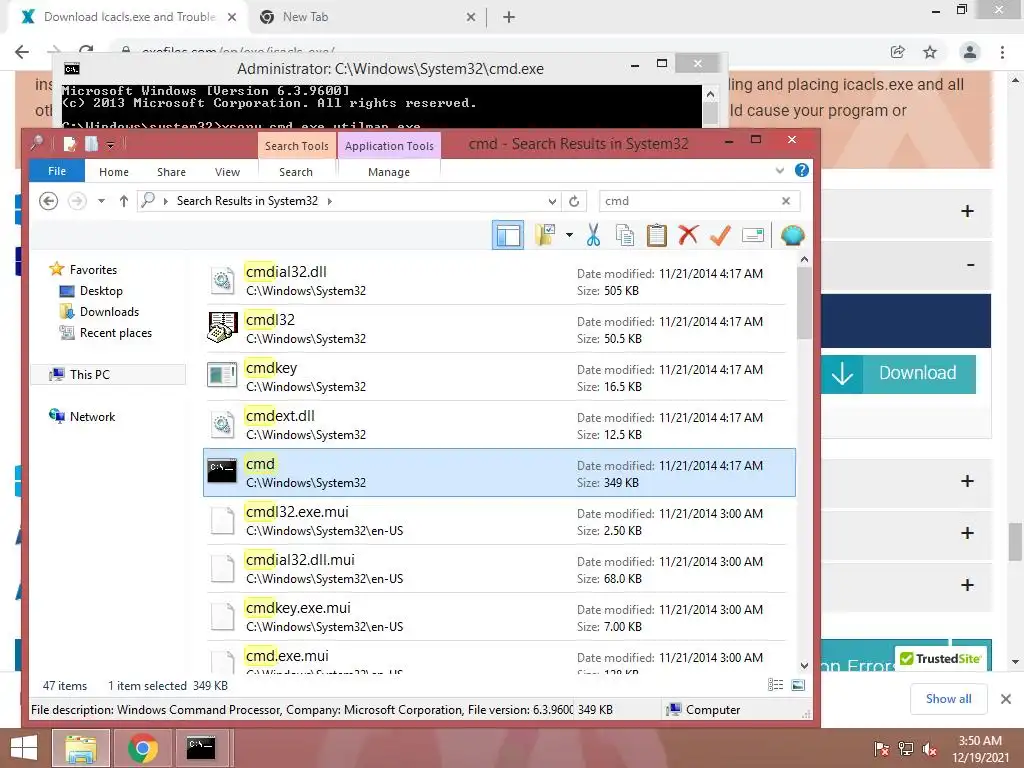Viewport: 1024px width, 768px height.
Task: Copy the selected file using copy icon
Action: pyautogui.click(x=624, y=235)
